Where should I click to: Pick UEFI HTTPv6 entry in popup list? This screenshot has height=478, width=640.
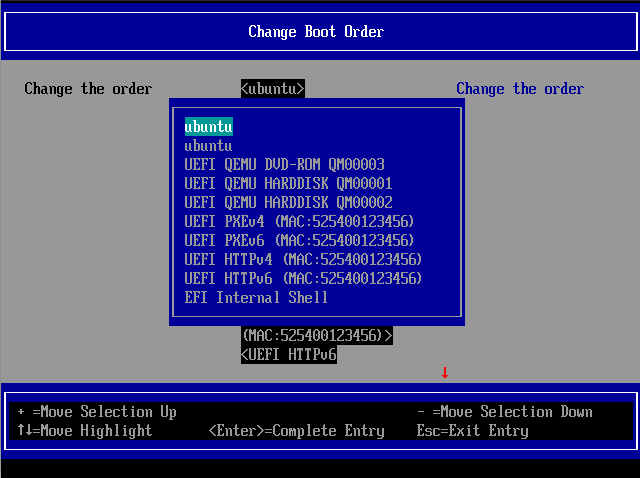[x=303, y=278]
